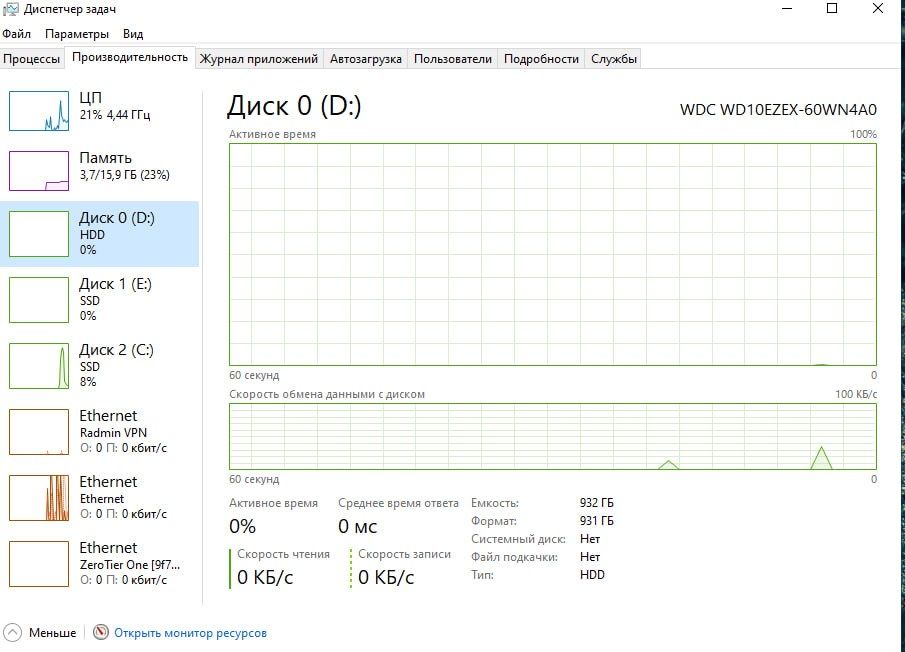This screenshot has height=652, width=905.
Task: Click Открыть монитор ресурсов link
Action: [x=190, y=633]
